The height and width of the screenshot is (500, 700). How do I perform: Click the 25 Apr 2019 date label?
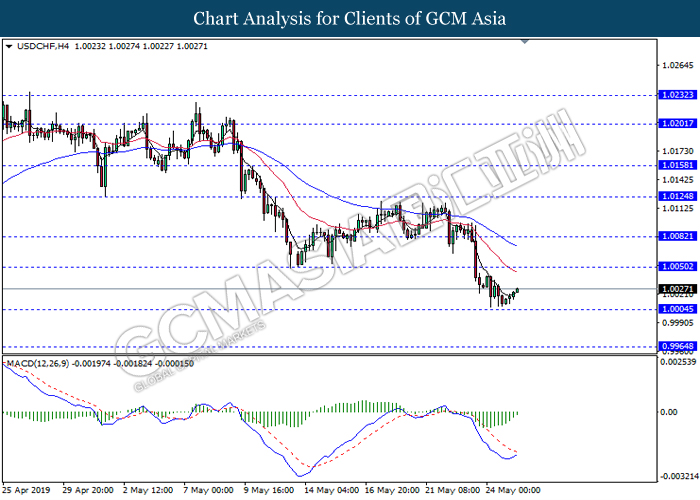click(26, 490)
